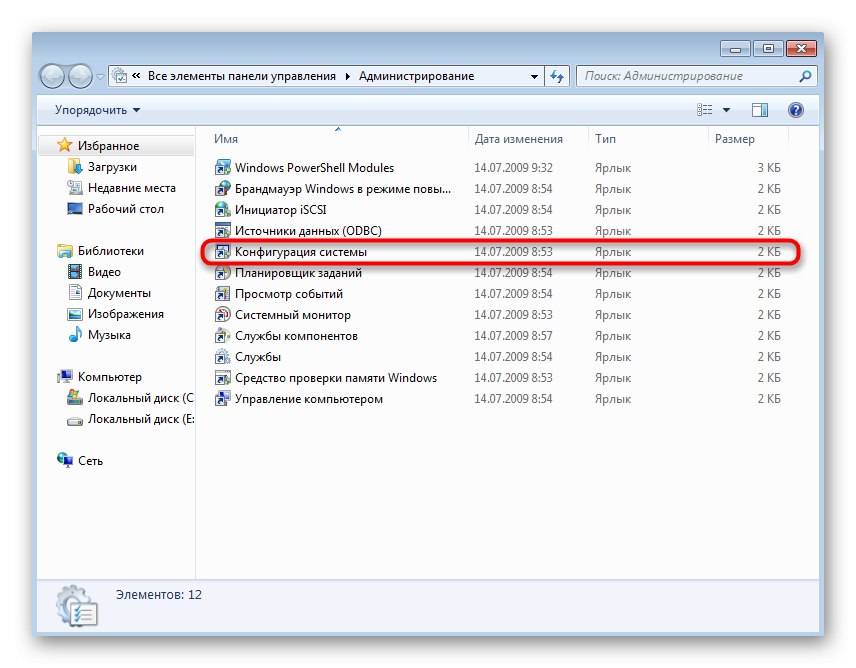The height and width of the screenshot is (668, 856).
Task: Click the Forward navigation arrow
Action: tap(81, 76)
